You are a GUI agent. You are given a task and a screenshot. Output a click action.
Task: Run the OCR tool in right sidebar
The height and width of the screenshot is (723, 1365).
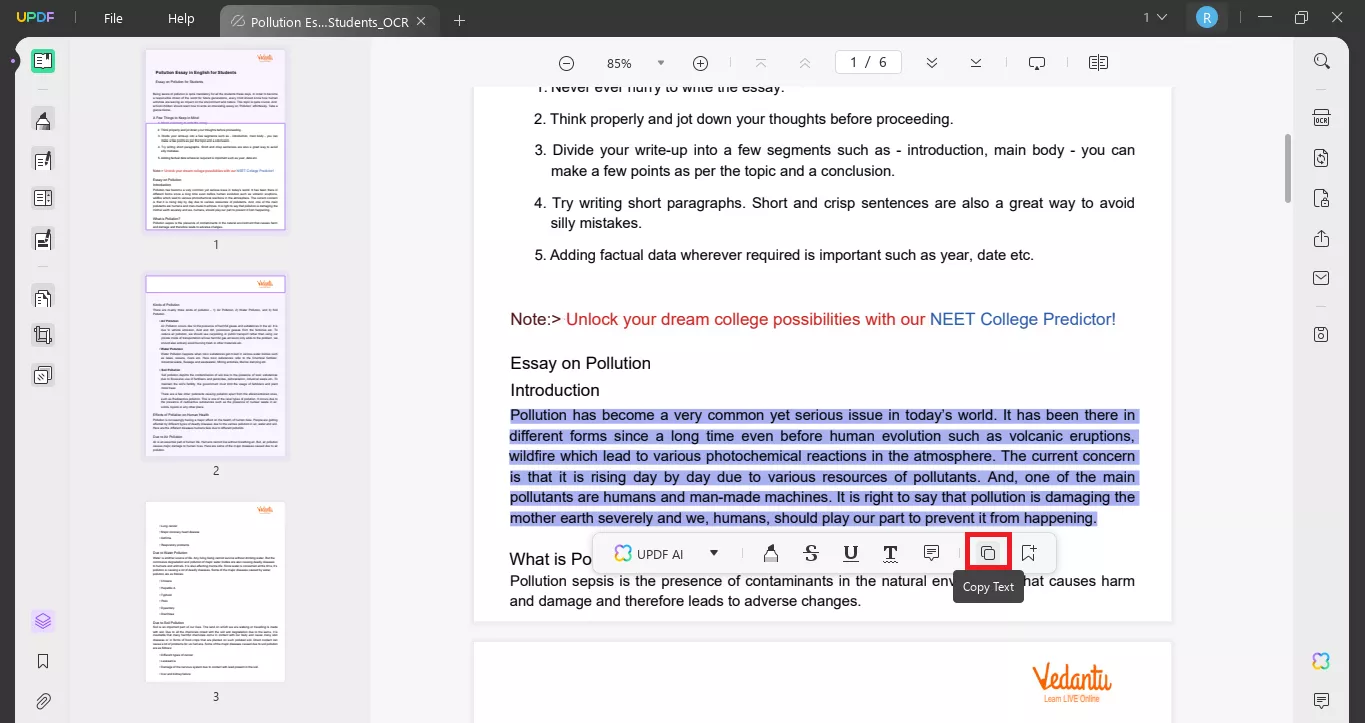(1322, 119)
